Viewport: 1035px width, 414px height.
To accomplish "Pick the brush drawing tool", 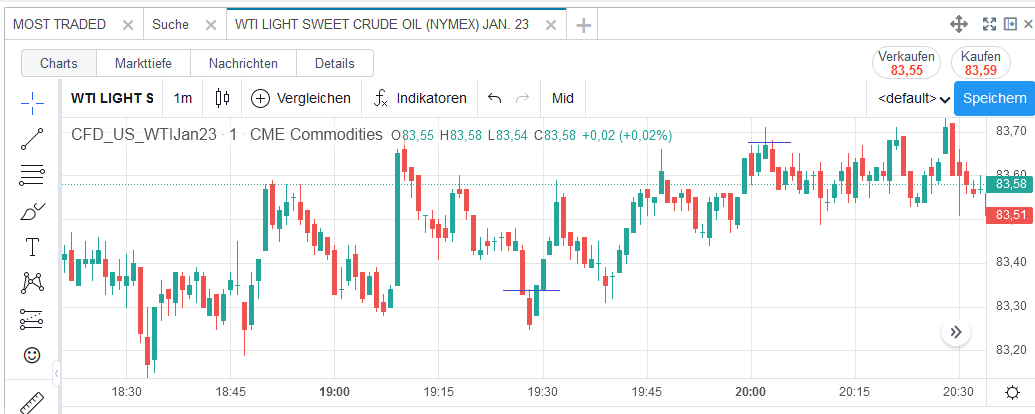I will click(32, 212).
